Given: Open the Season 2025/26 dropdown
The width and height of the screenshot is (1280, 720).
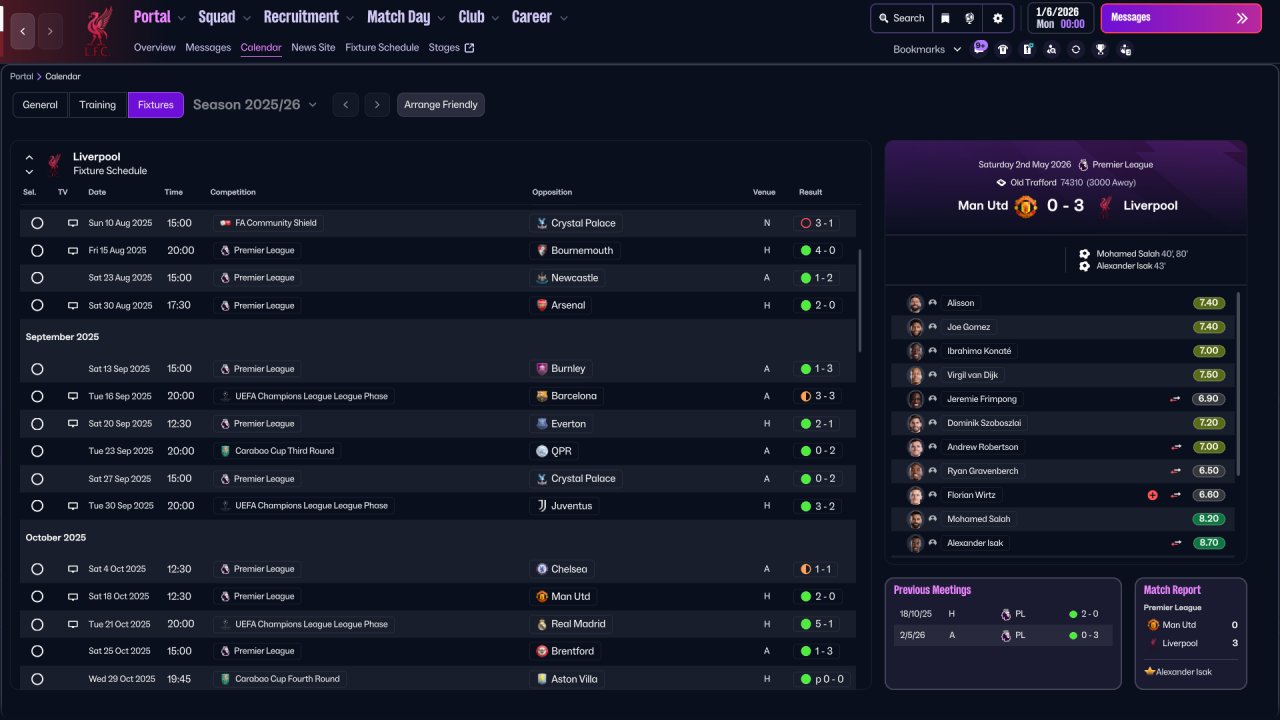Looking at the screenshot, I should (255, 105).
